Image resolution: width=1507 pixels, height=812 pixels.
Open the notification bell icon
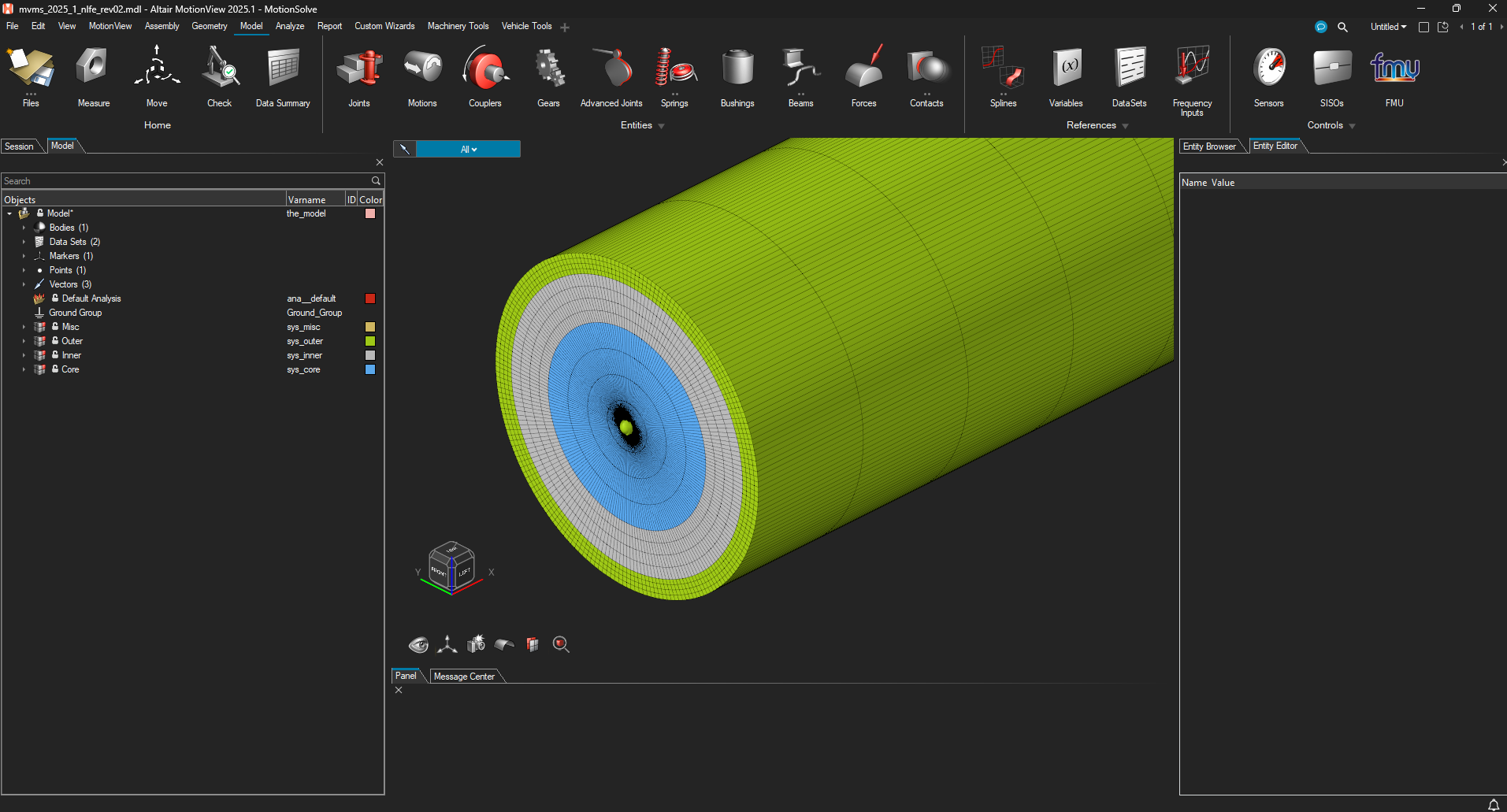(x=1493, y=804)
